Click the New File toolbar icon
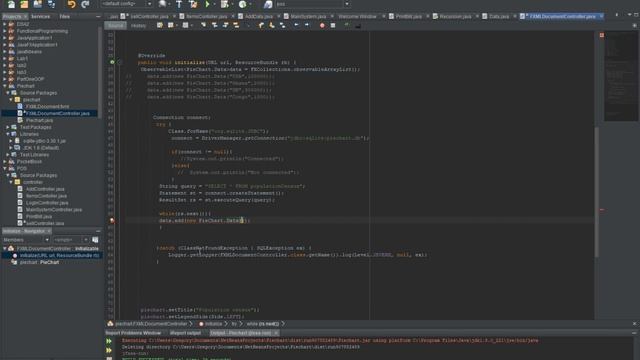The height and width of the screenshot is (360, 640). [x=11, y=4]
